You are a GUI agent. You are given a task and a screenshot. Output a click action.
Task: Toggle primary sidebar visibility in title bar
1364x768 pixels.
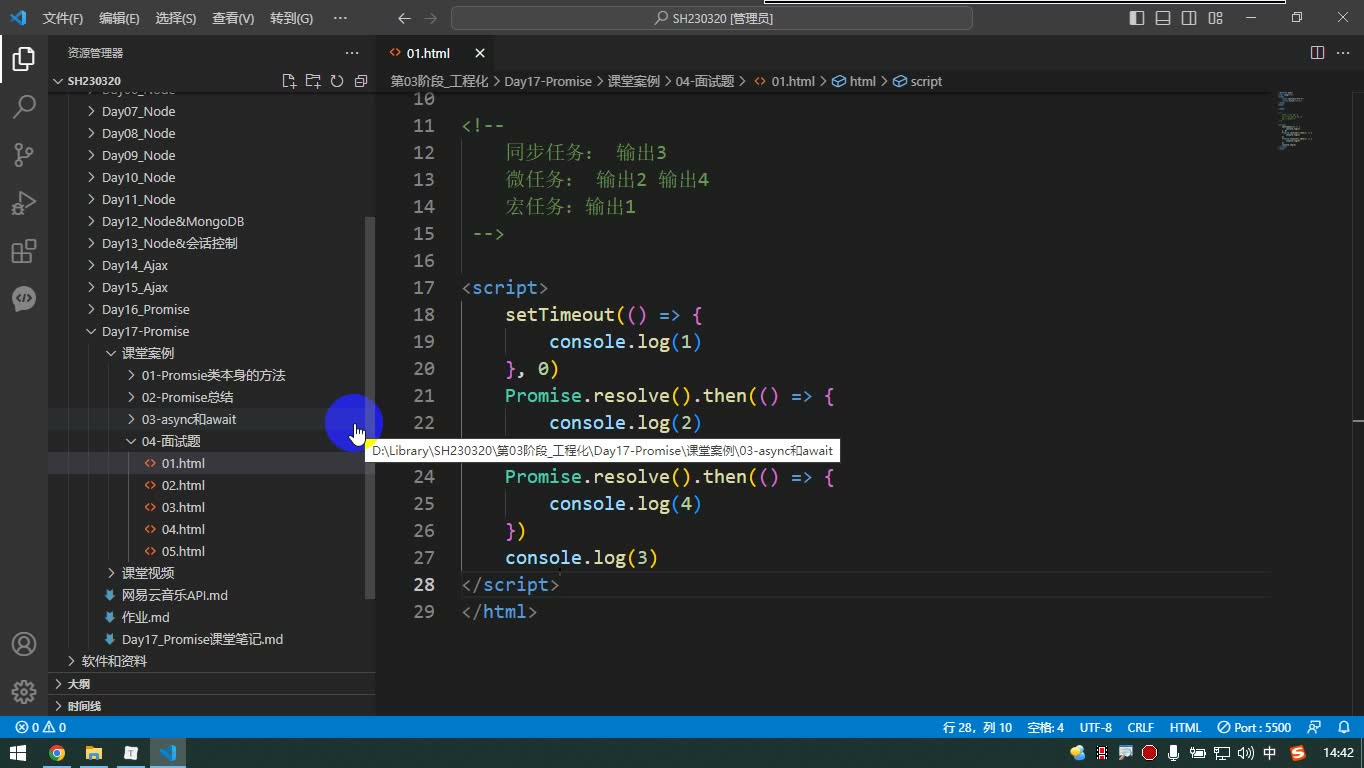(x=1137, y=18)
